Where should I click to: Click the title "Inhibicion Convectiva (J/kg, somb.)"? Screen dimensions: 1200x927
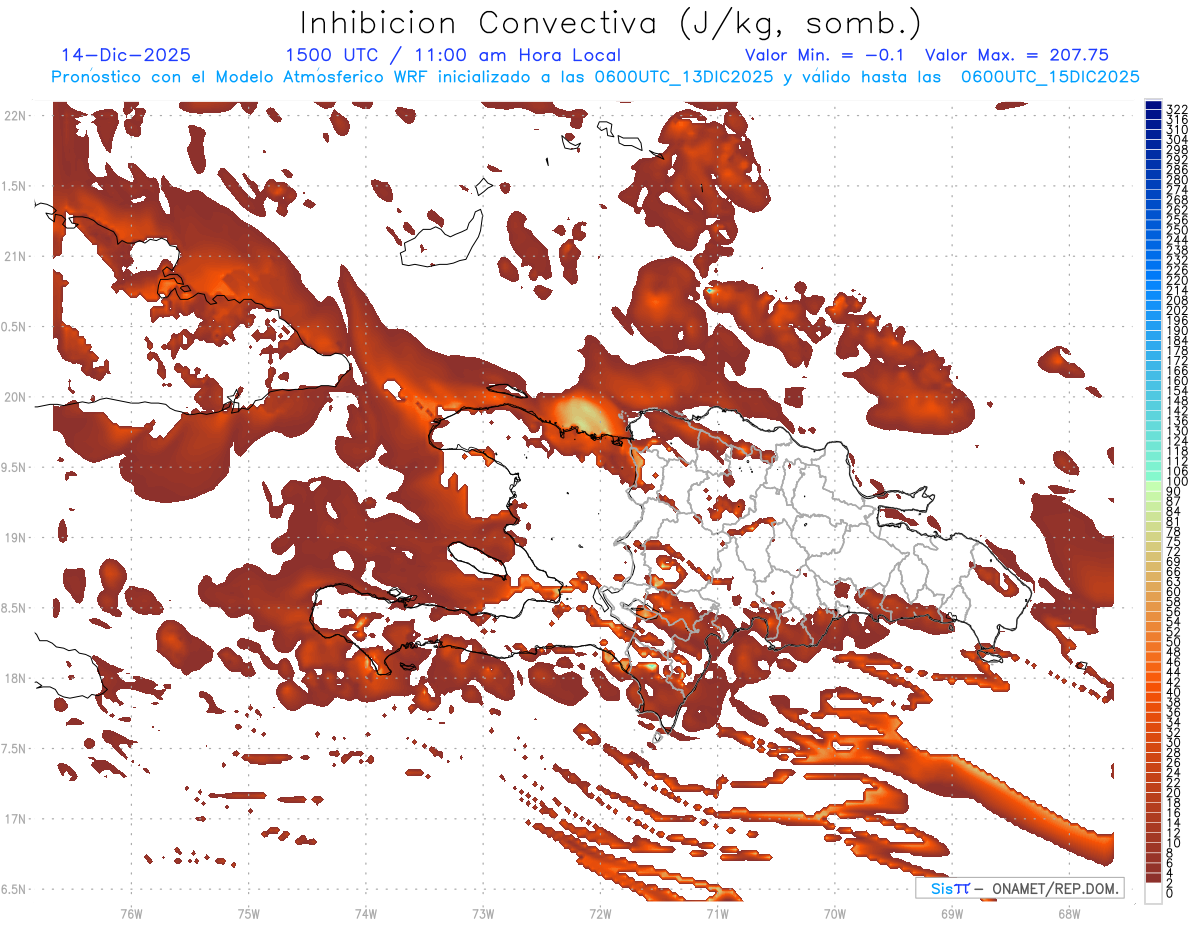[x=611, y=23]
